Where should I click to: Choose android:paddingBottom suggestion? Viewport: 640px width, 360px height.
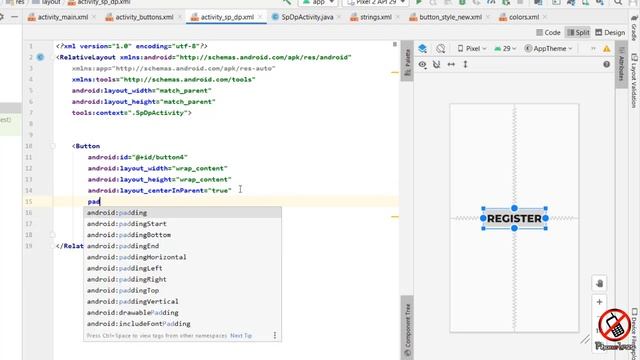(182, 235)
